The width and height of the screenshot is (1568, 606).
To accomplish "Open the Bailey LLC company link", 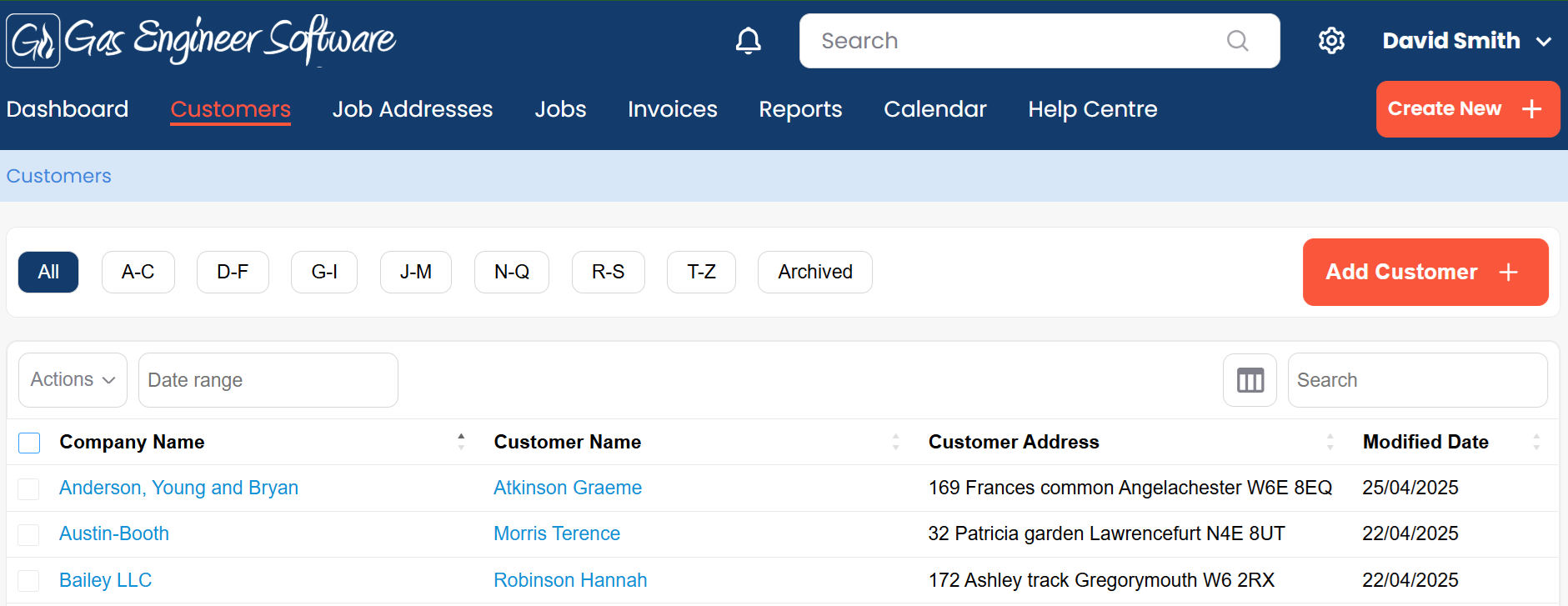I will (x=105, y=580).
